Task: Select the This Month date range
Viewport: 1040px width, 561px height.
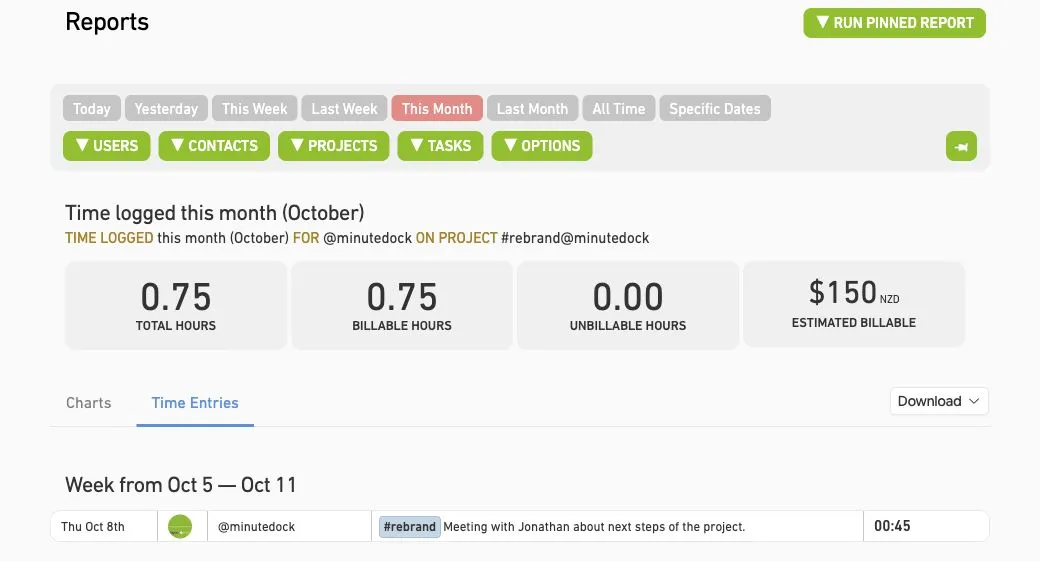Action: 437,109
